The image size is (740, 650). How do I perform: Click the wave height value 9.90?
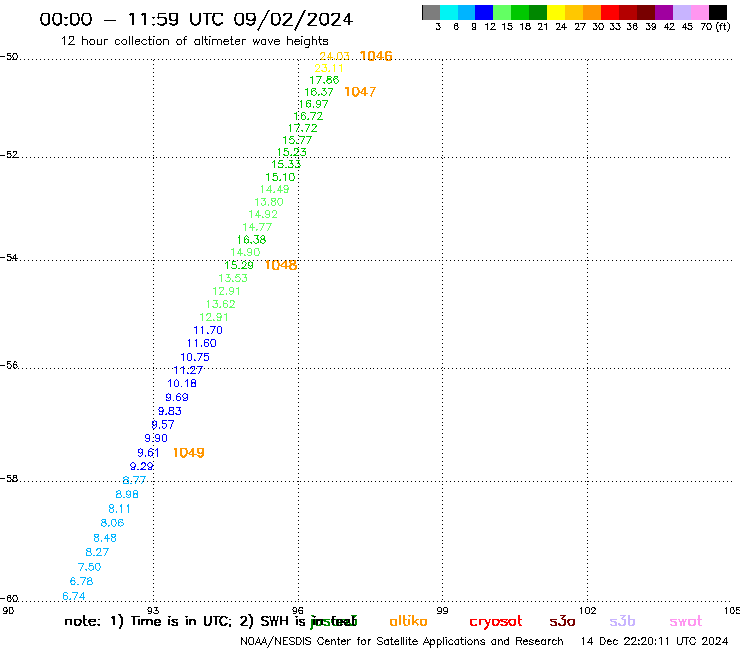(x=156, y=438)
